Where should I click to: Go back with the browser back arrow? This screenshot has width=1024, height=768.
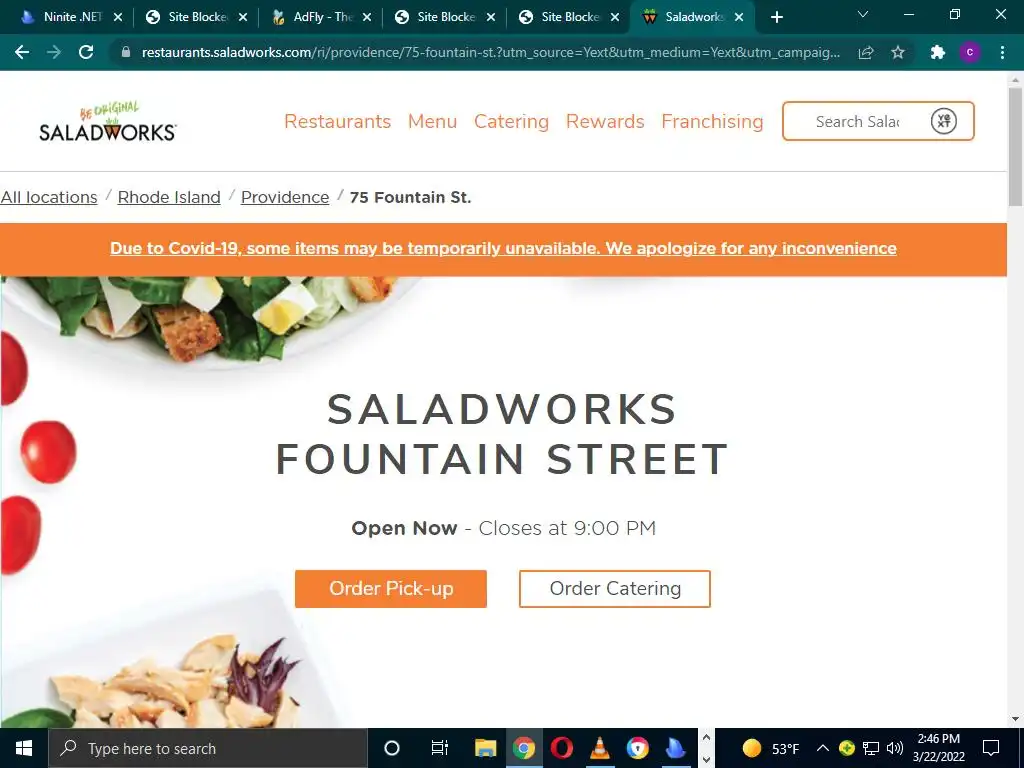click(22, 52)
